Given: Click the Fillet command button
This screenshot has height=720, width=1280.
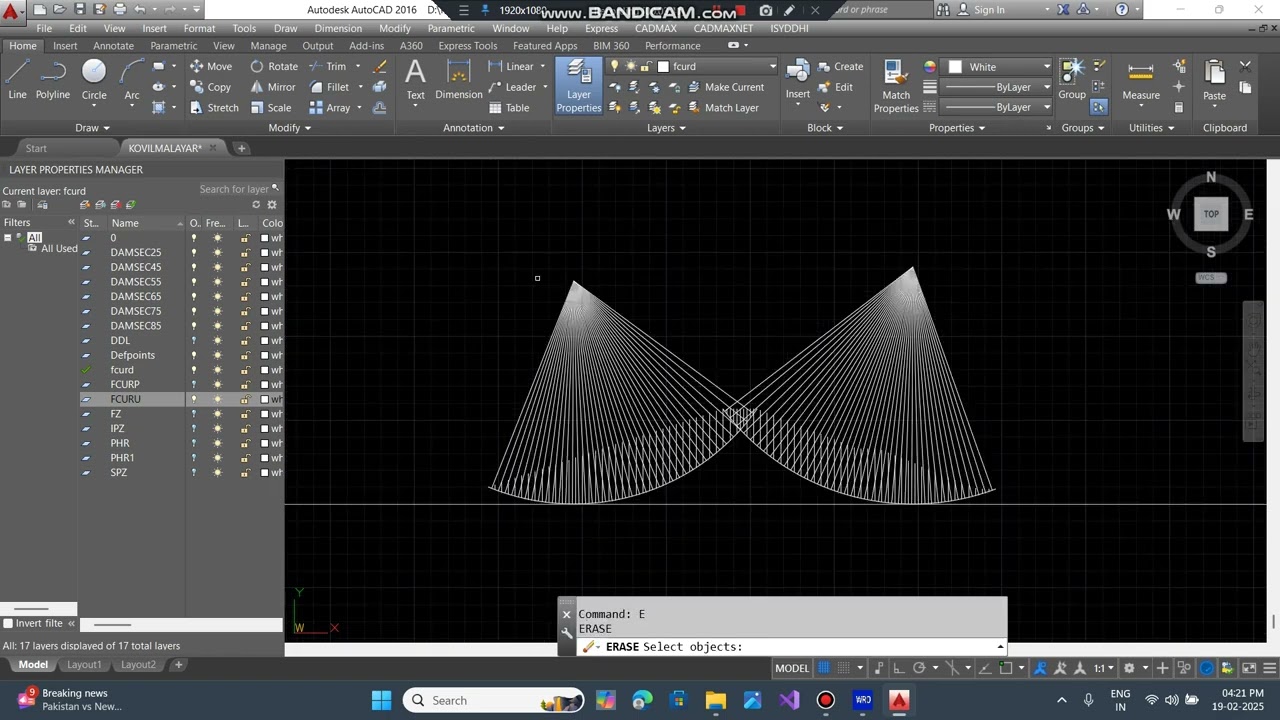Looking at the screenshot, I should pyautogui.click(x=329, y=87).
